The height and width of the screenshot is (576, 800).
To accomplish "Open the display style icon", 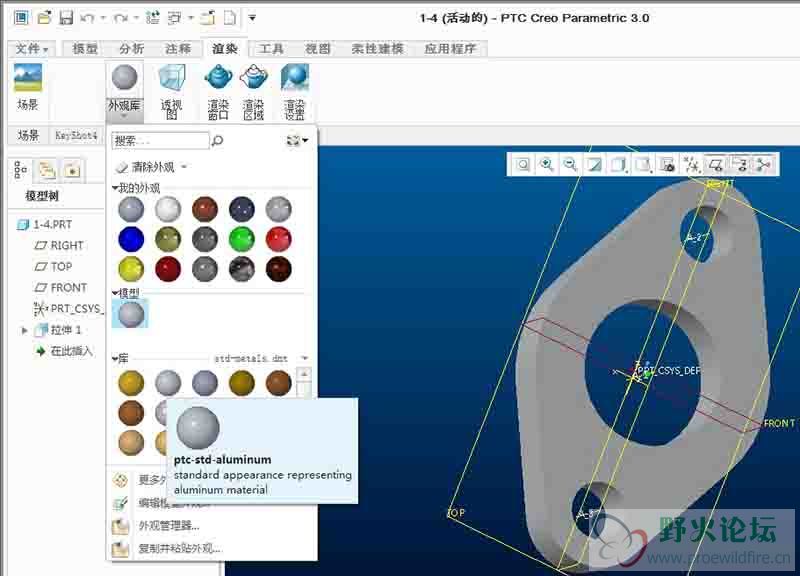I will click(618, 164).
